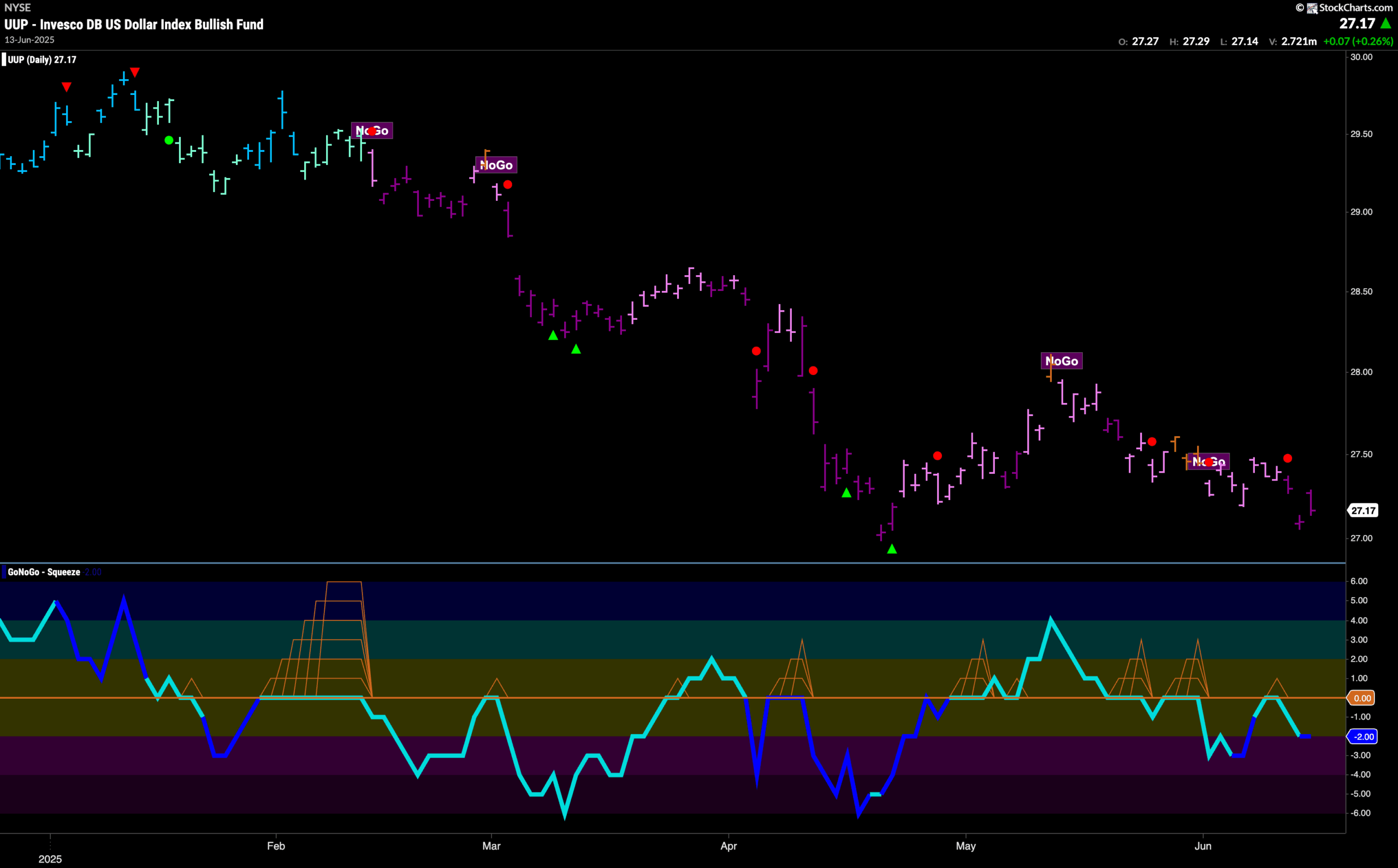Click the green circle marker in mid-January

pyautogui.click(x=169, y=140)
